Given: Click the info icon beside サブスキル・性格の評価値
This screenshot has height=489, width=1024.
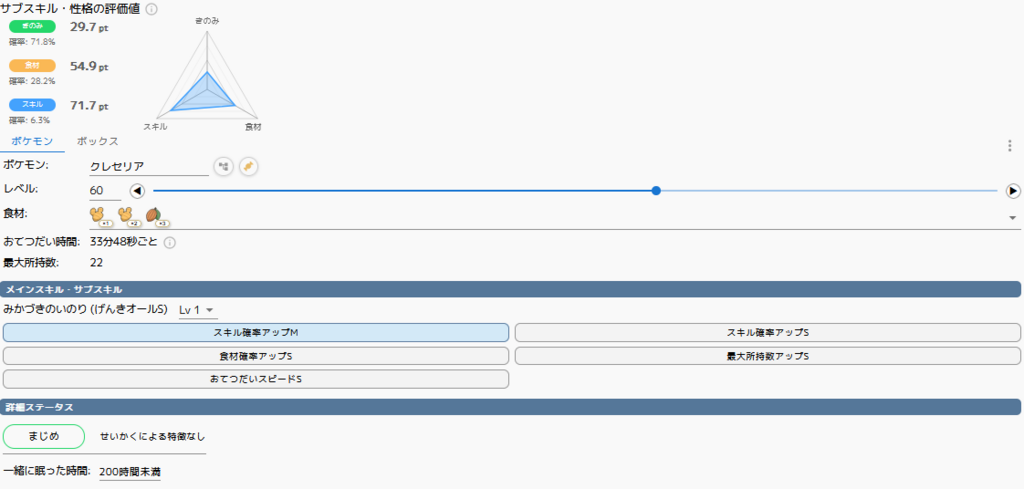Looking at the screenshot, I should point(151,9).
